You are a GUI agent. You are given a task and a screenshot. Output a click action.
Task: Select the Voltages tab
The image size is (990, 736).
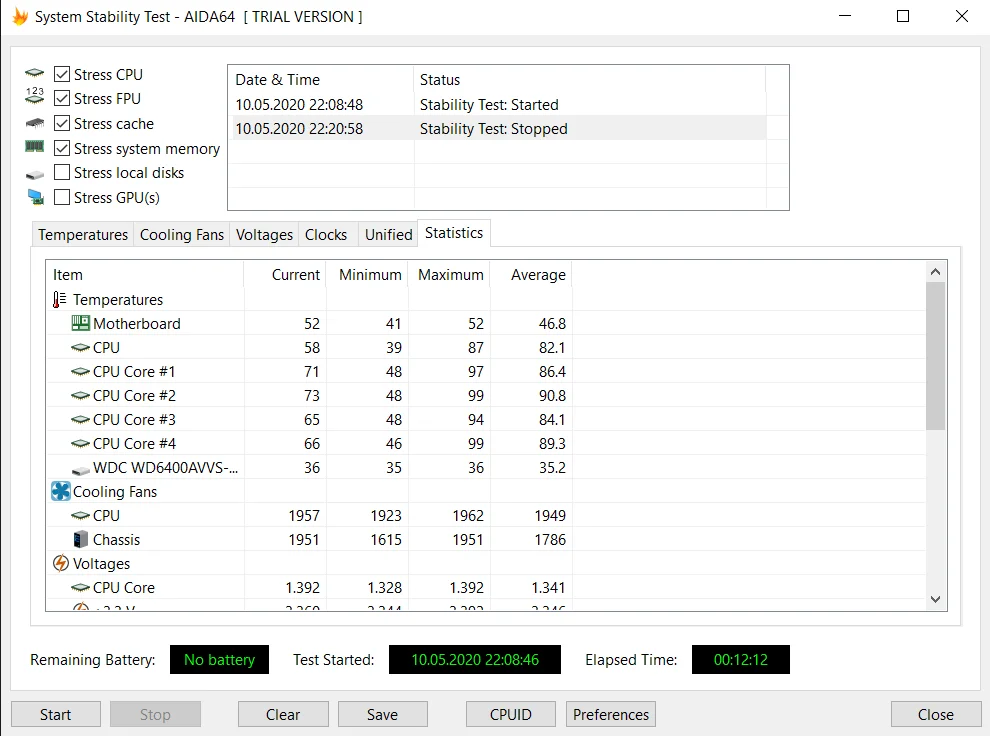click(x=264, y=235)
